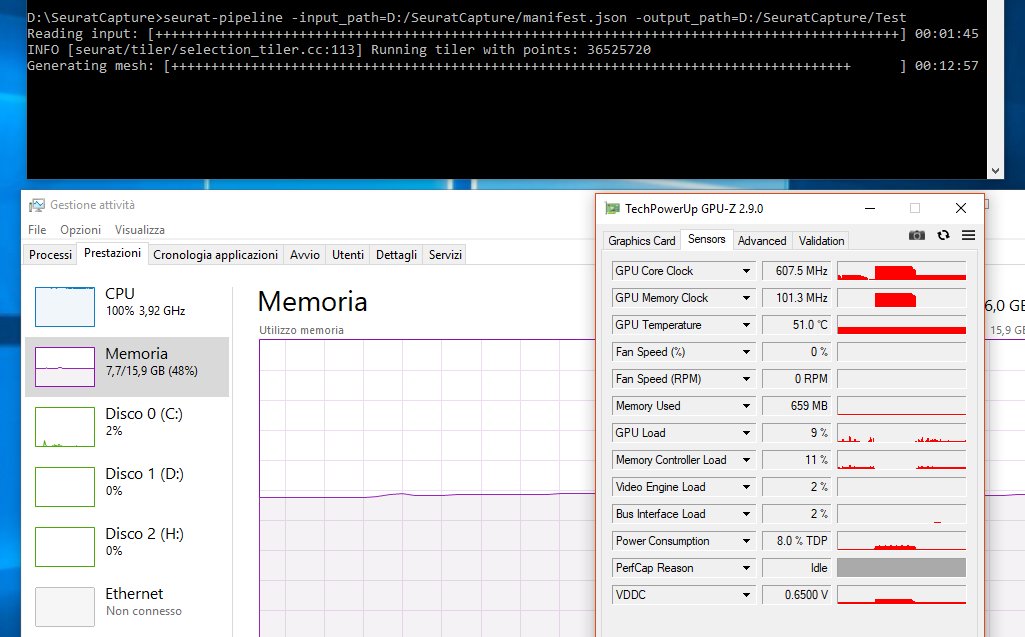This screenshot has height=637, width=1025.
Task: Open the Advanced tab in GPU-Z
Action: pos(762,241)
